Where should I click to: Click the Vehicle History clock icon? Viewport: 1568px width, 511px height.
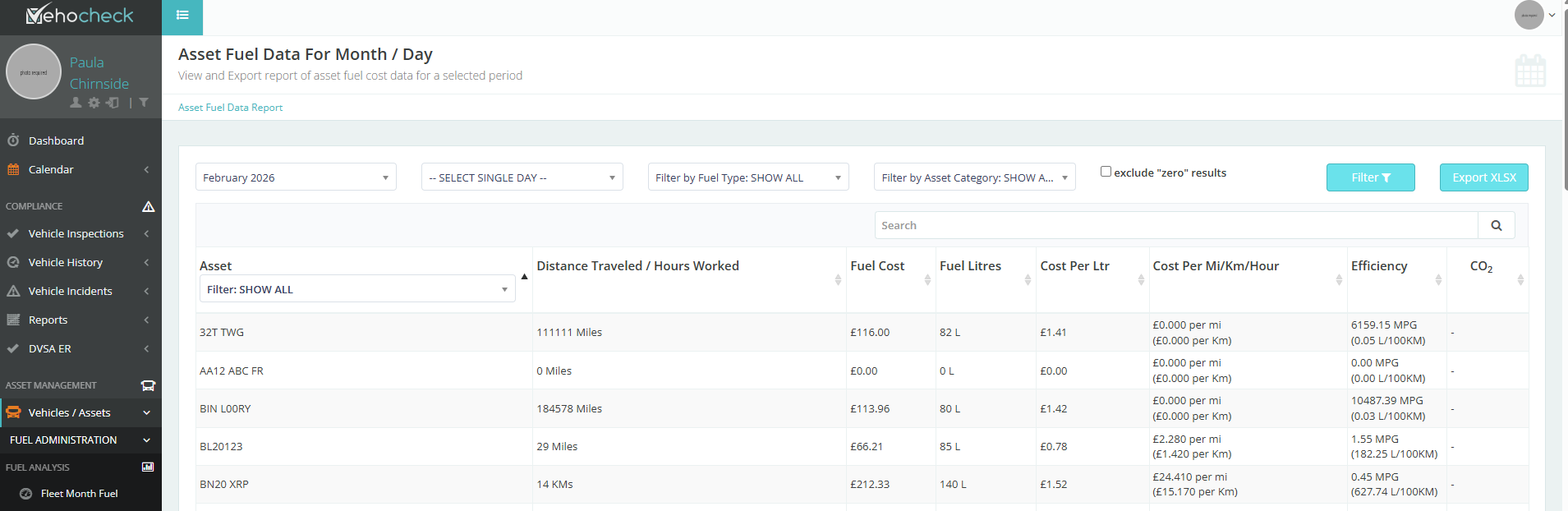coord(13,262)
